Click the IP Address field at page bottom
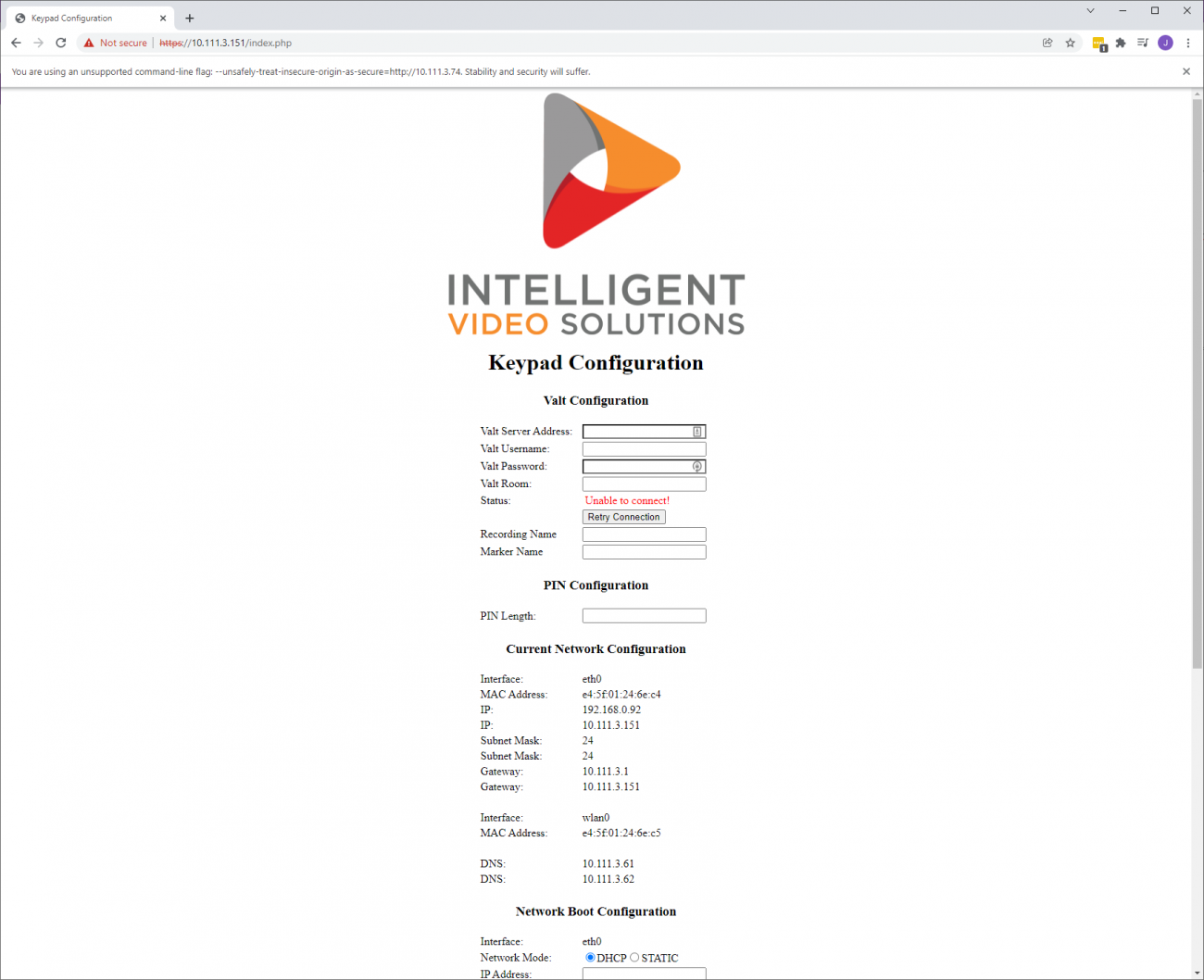Image resolution: width=1204 pixels, height=980 pixels. point(644,974)
